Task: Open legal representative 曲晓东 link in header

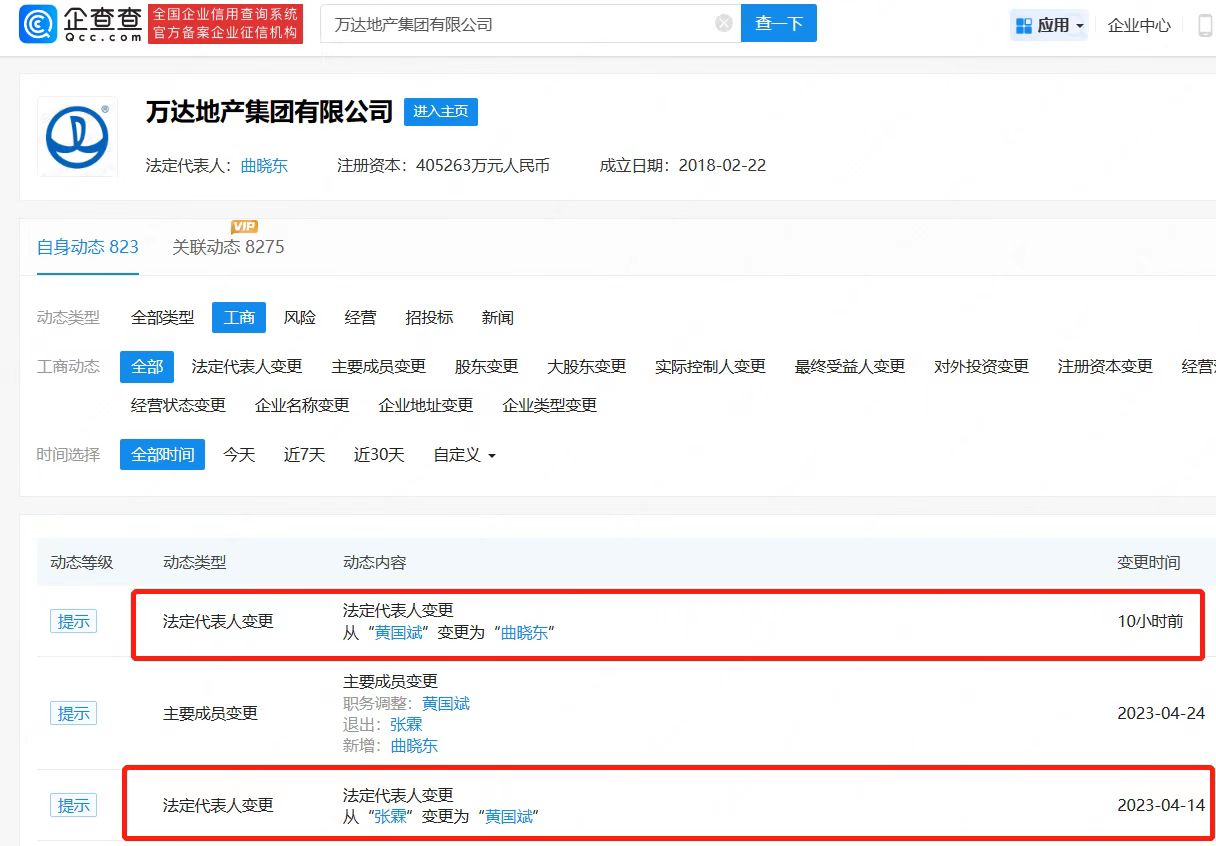Action: coord(264,166)
